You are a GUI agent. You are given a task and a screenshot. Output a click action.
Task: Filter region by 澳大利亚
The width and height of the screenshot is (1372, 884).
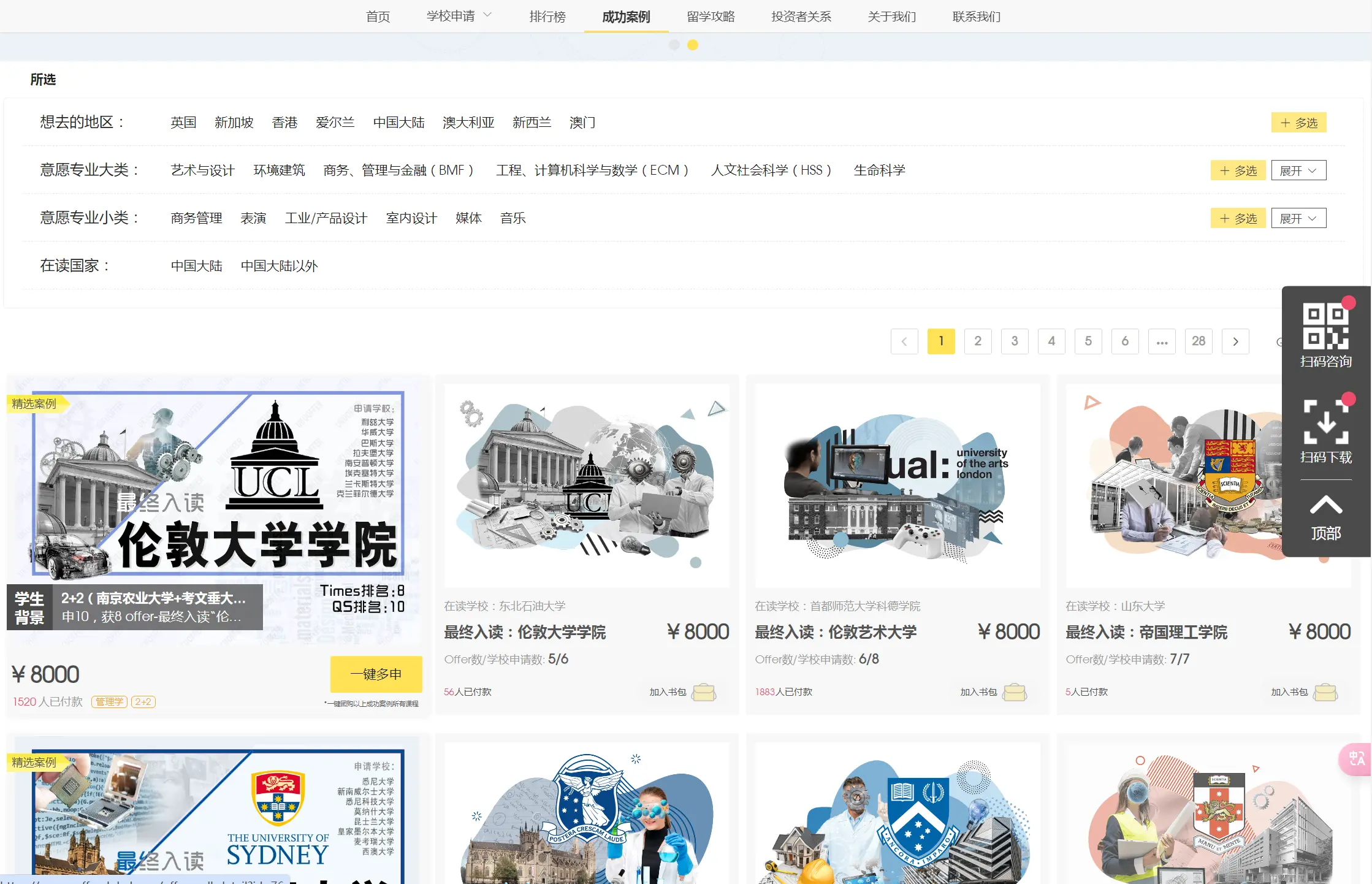[x=468, y=123]
